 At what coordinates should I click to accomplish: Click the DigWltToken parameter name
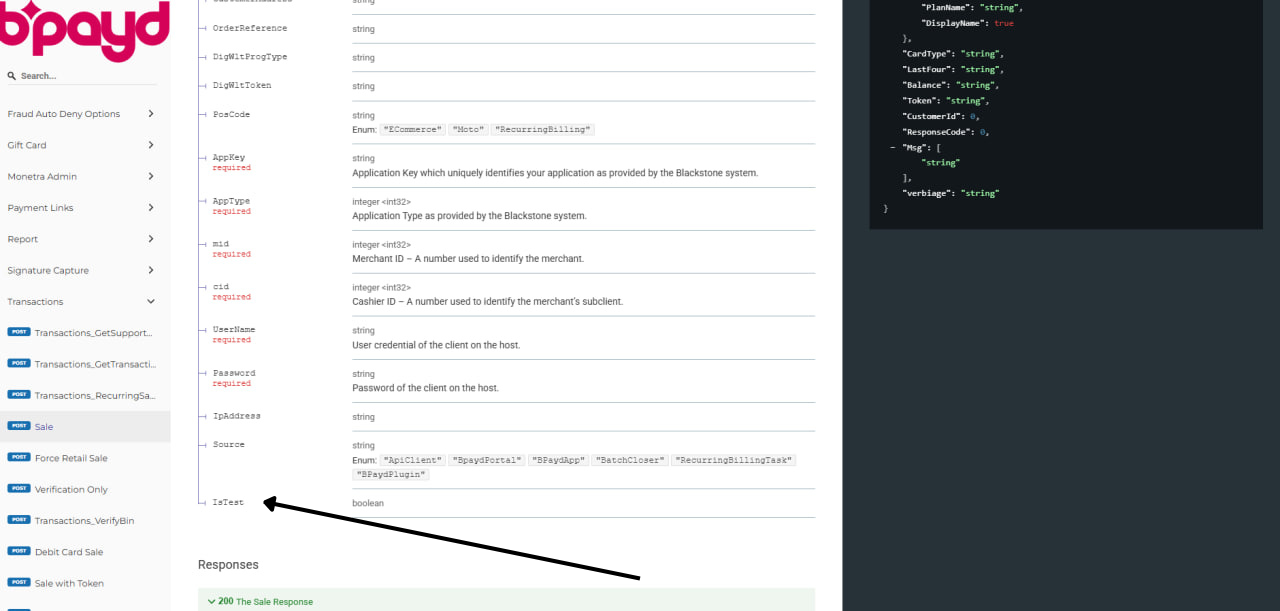pos(242,85)
